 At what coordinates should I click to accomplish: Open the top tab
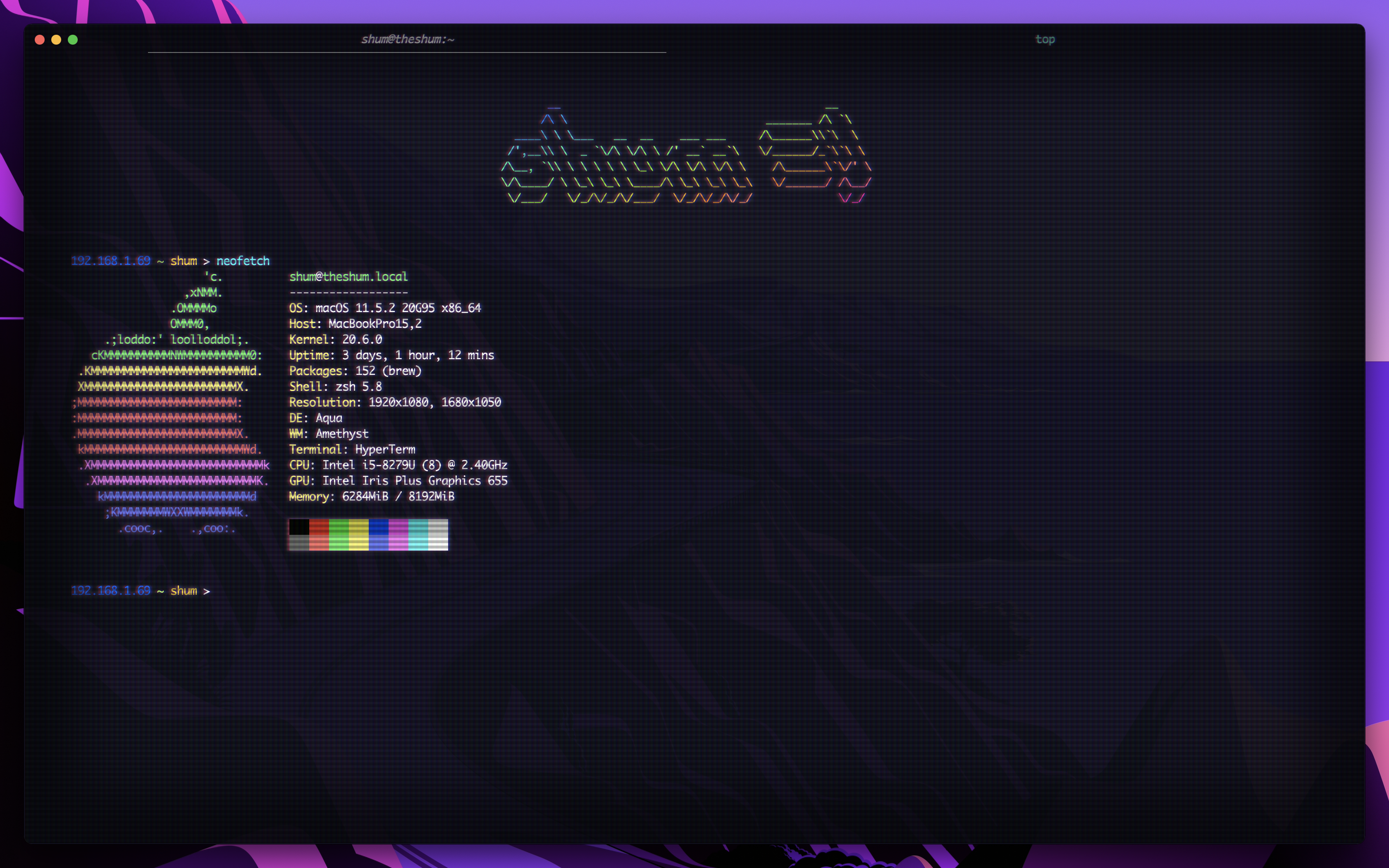pos(1045,39)
